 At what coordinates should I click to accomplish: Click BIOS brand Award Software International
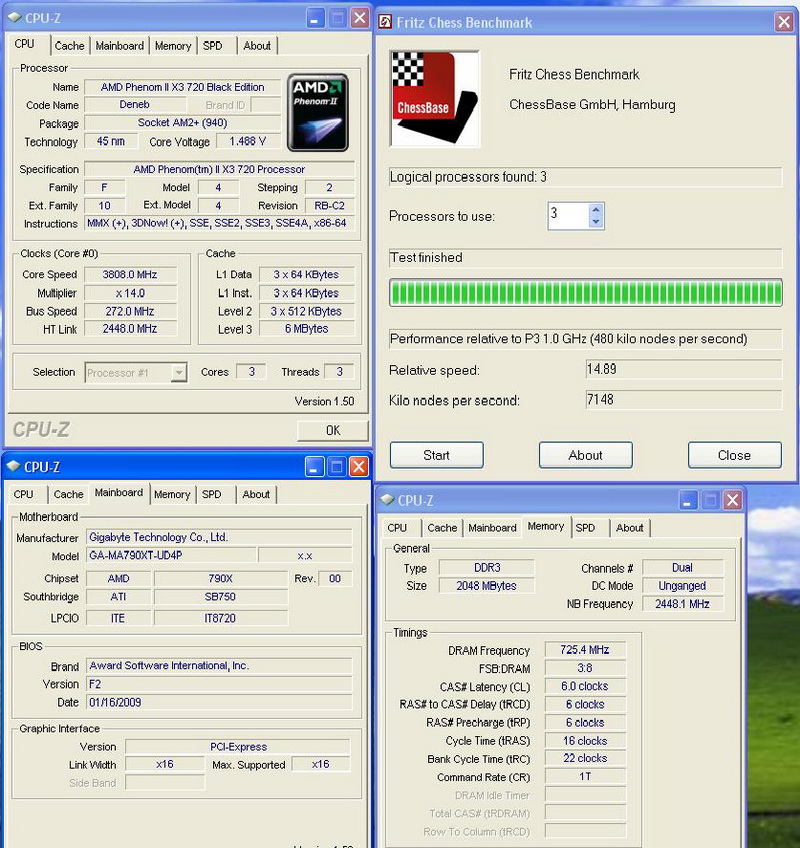(219, 666)
